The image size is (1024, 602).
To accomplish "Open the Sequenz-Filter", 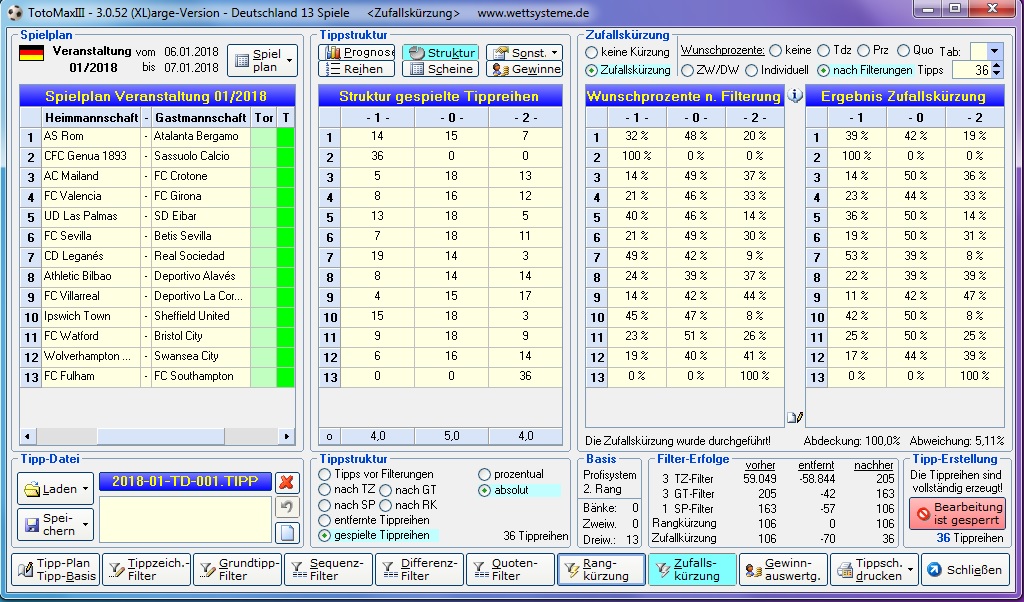I will tap(328, 570).
